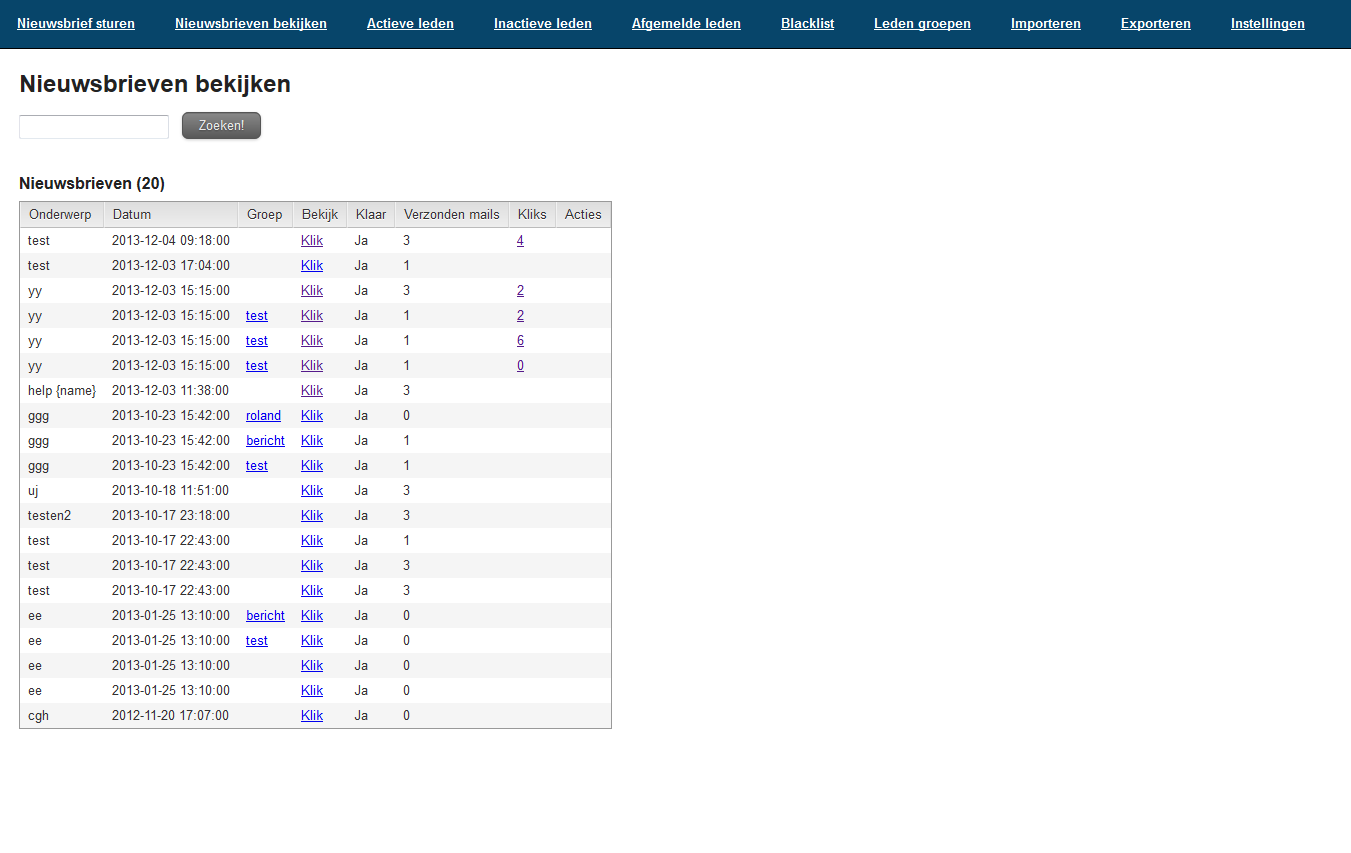Open Leden groepen in the navigation
This screenshot has height=853, width=1351.
(x=922, y=23)
